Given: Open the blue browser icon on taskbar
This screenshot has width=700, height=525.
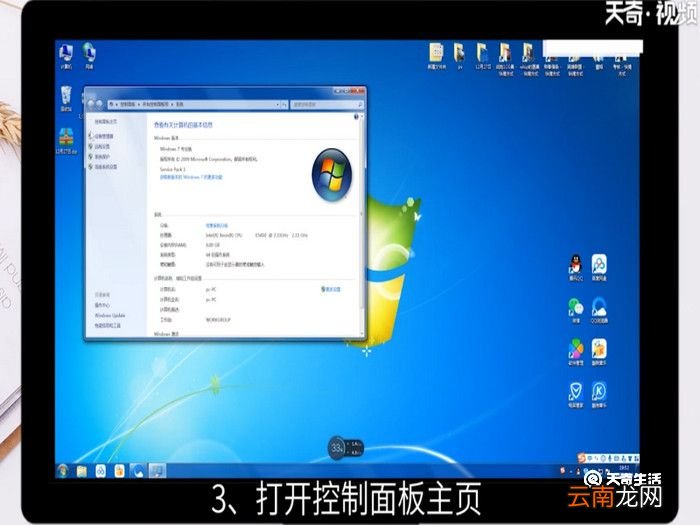Looking at the screenshot, I should [x=138, y=471].
